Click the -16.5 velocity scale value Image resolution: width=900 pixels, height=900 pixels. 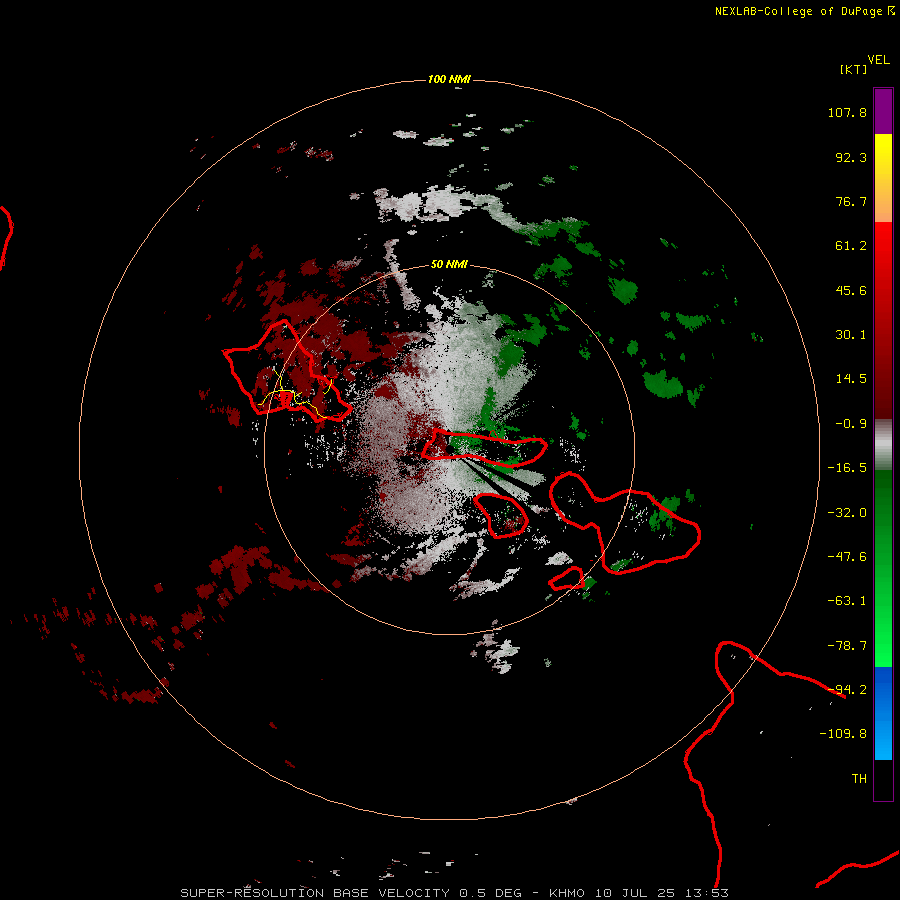coord(847,468)
